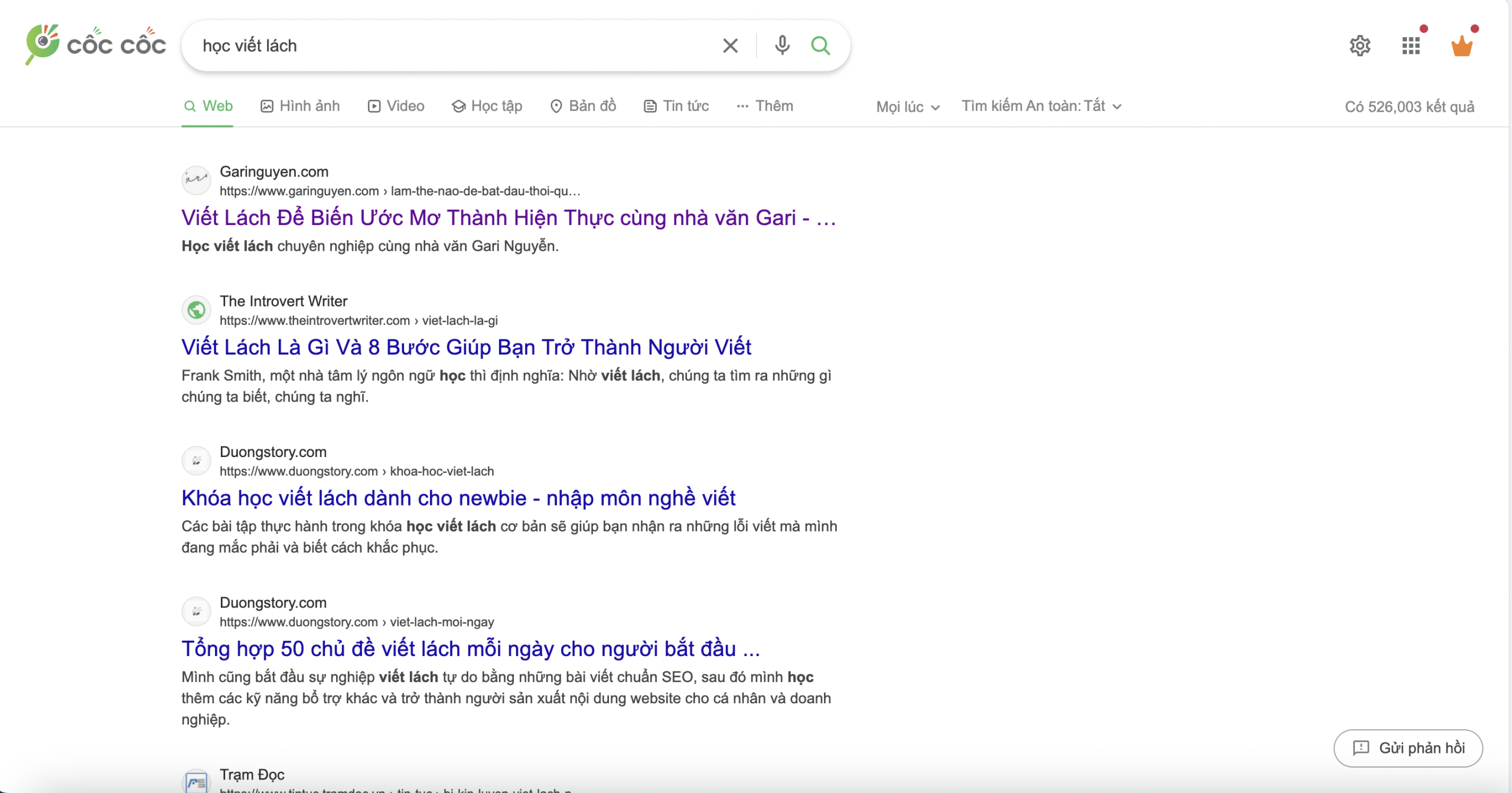The image size is (1512, 793).
Task: Switch to the Hình ảnh tab
Action: (300, 106)
